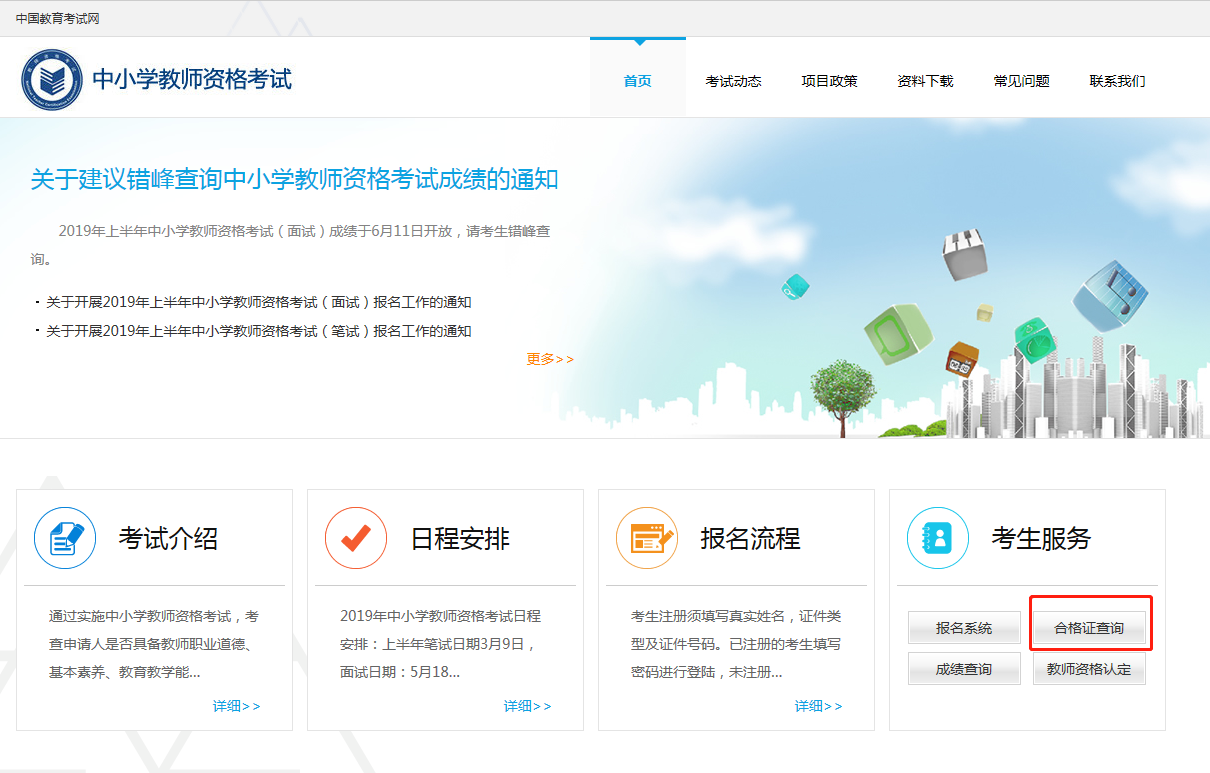This screenshot has height=773, width=1210.
Task: Click the 报名流程 form icon
Action: (x=647, y=538)
